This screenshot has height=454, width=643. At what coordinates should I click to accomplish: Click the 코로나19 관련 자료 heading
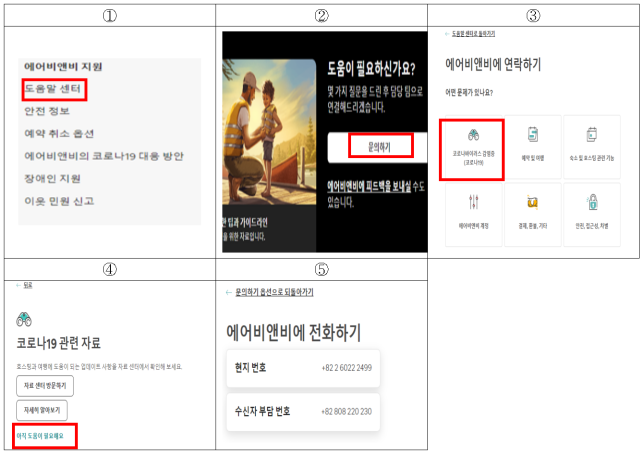[x=59, y=343]
